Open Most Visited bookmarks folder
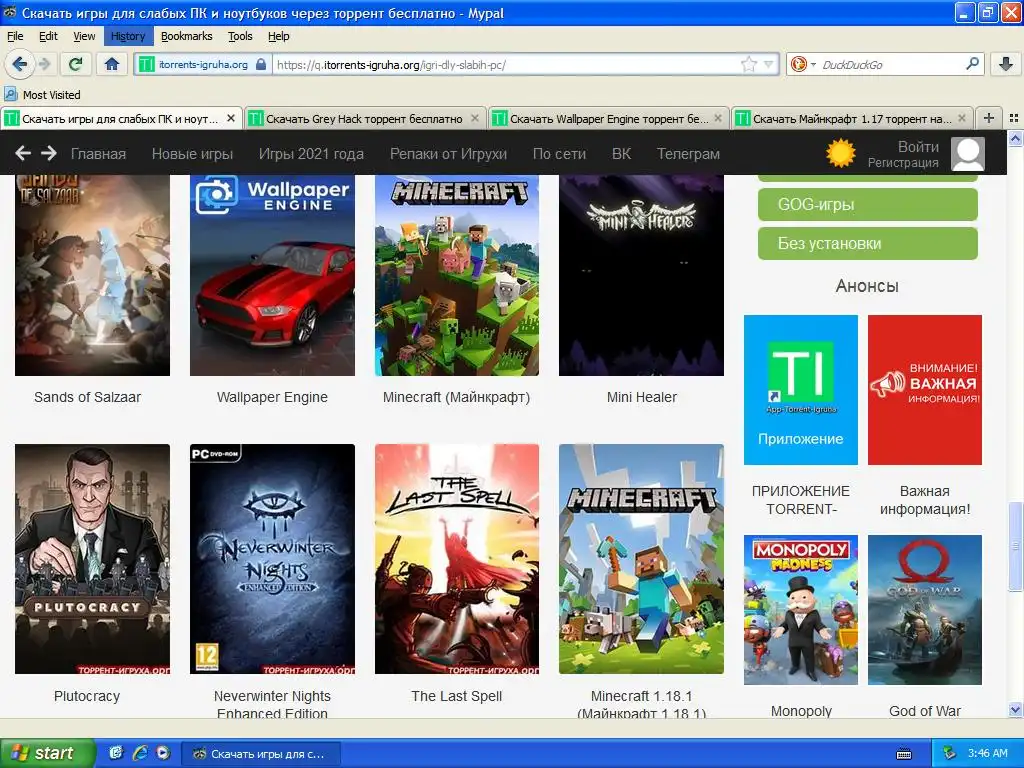 pos(42,95)
